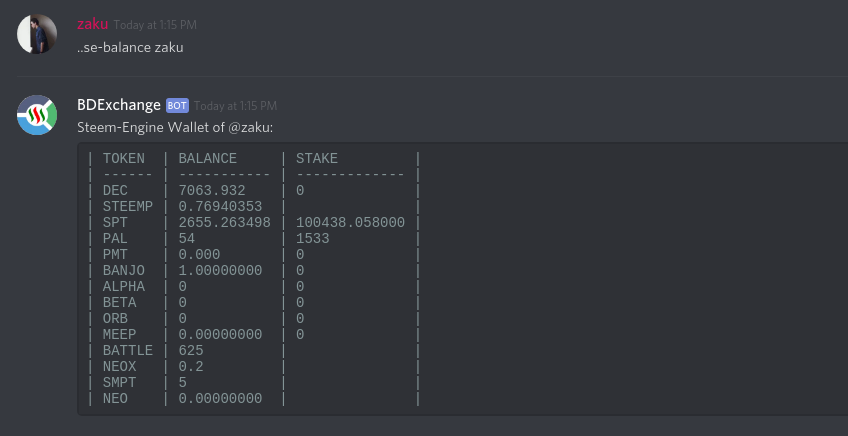
Task: Click SPT balance 2655.263498
Action: [x=224, y=222]
